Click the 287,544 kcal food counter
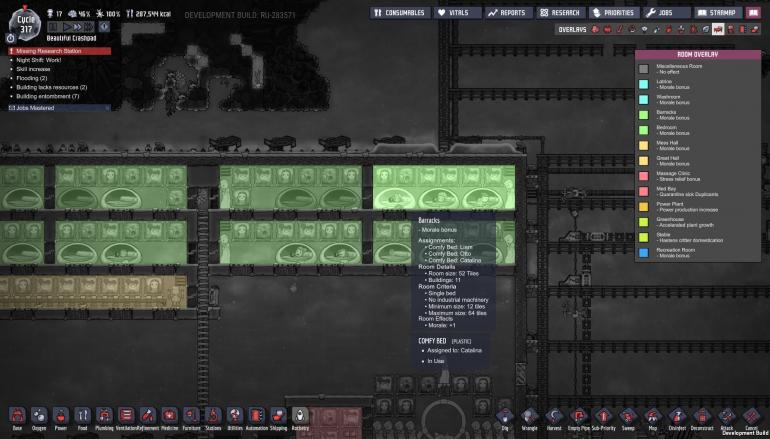Screen dimensions: 770x439 pos(149,14)
